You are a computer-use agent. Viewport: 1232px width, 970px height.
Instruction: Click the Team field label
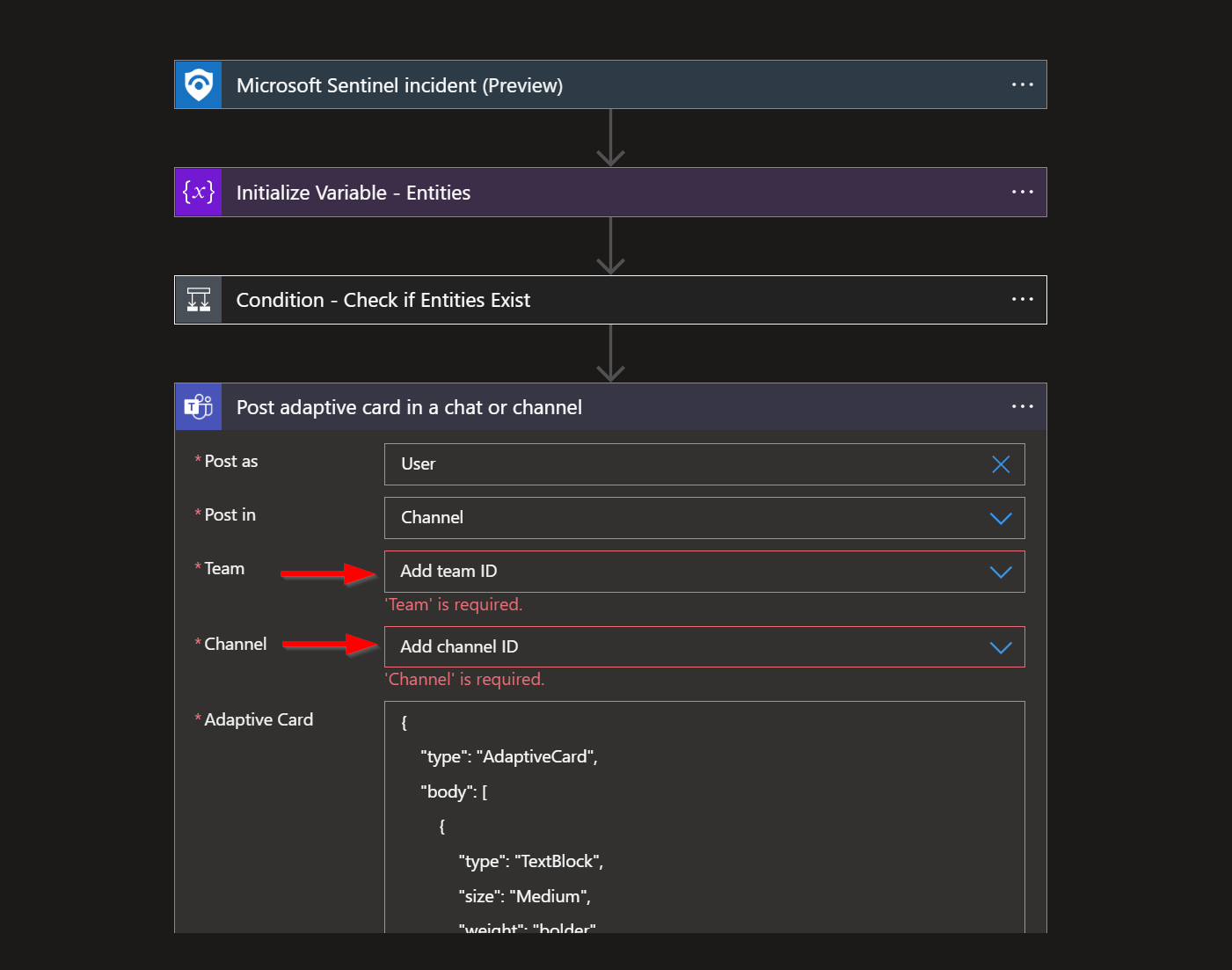tap(224, 568)
